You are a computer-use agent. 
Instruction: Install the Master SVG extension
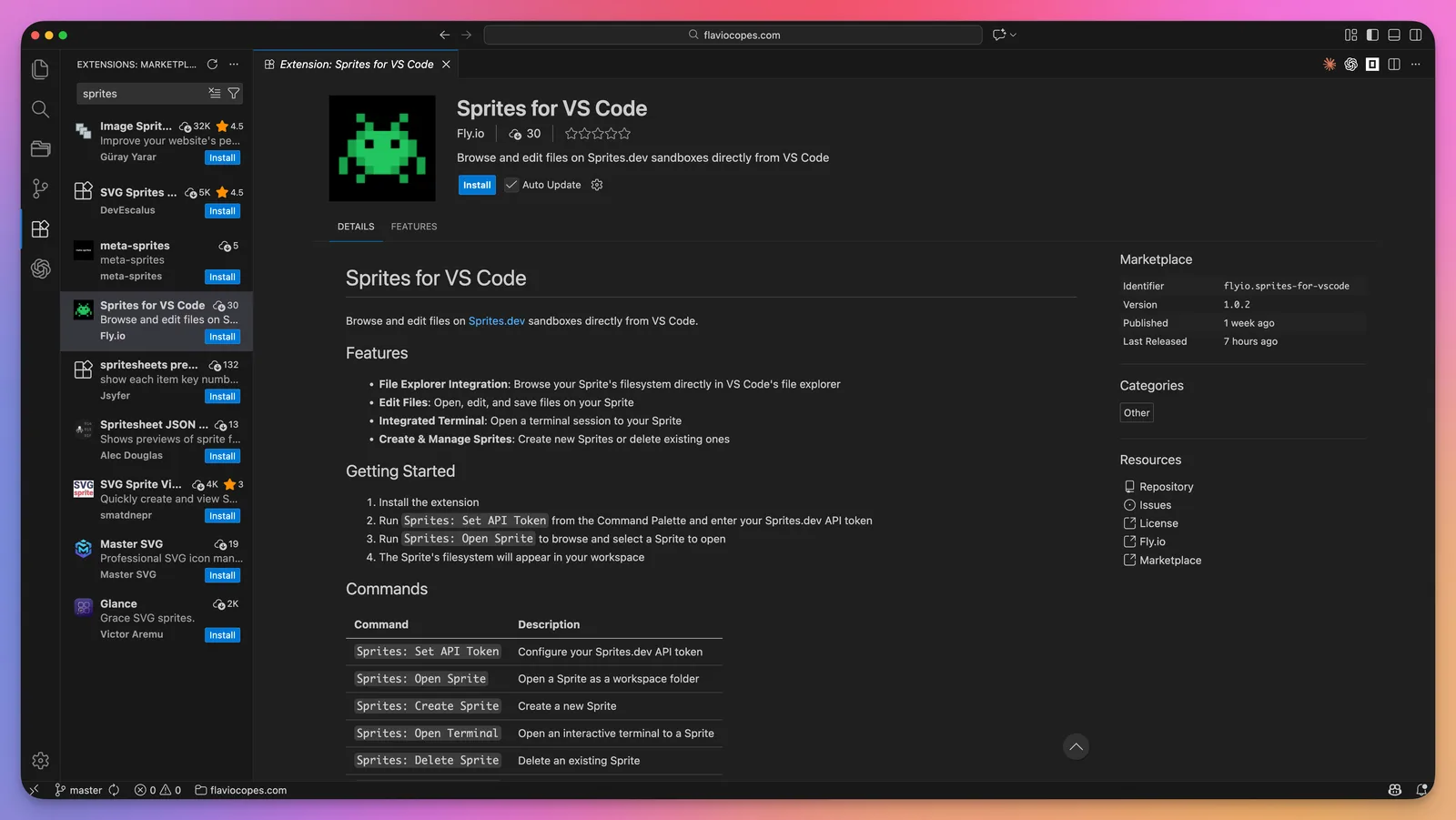222,576
